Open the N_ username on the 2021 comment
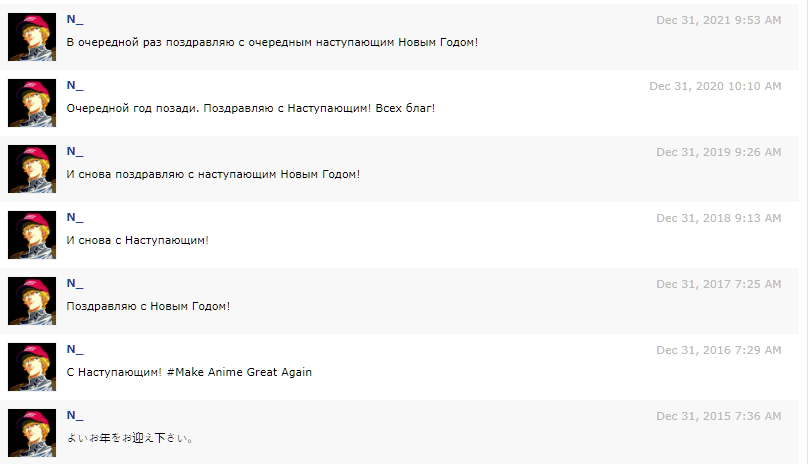 (75, 20)
